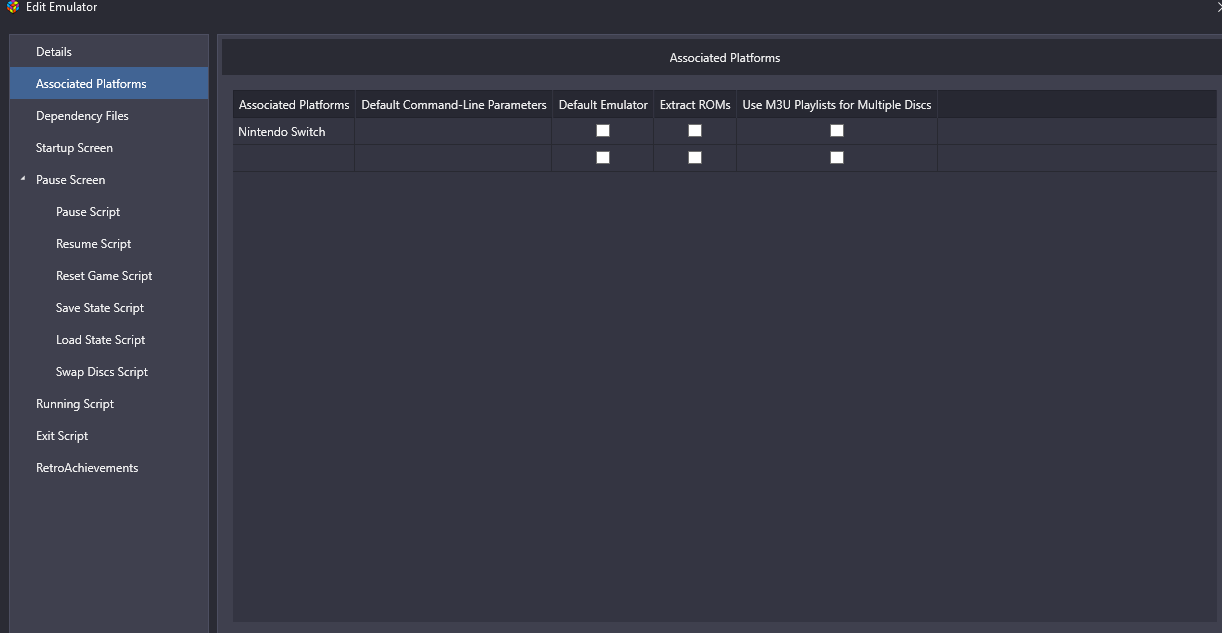Open the RetroAchievements section
The height and width of the screenshot is (633, 1222).
(x=87, y=468)
